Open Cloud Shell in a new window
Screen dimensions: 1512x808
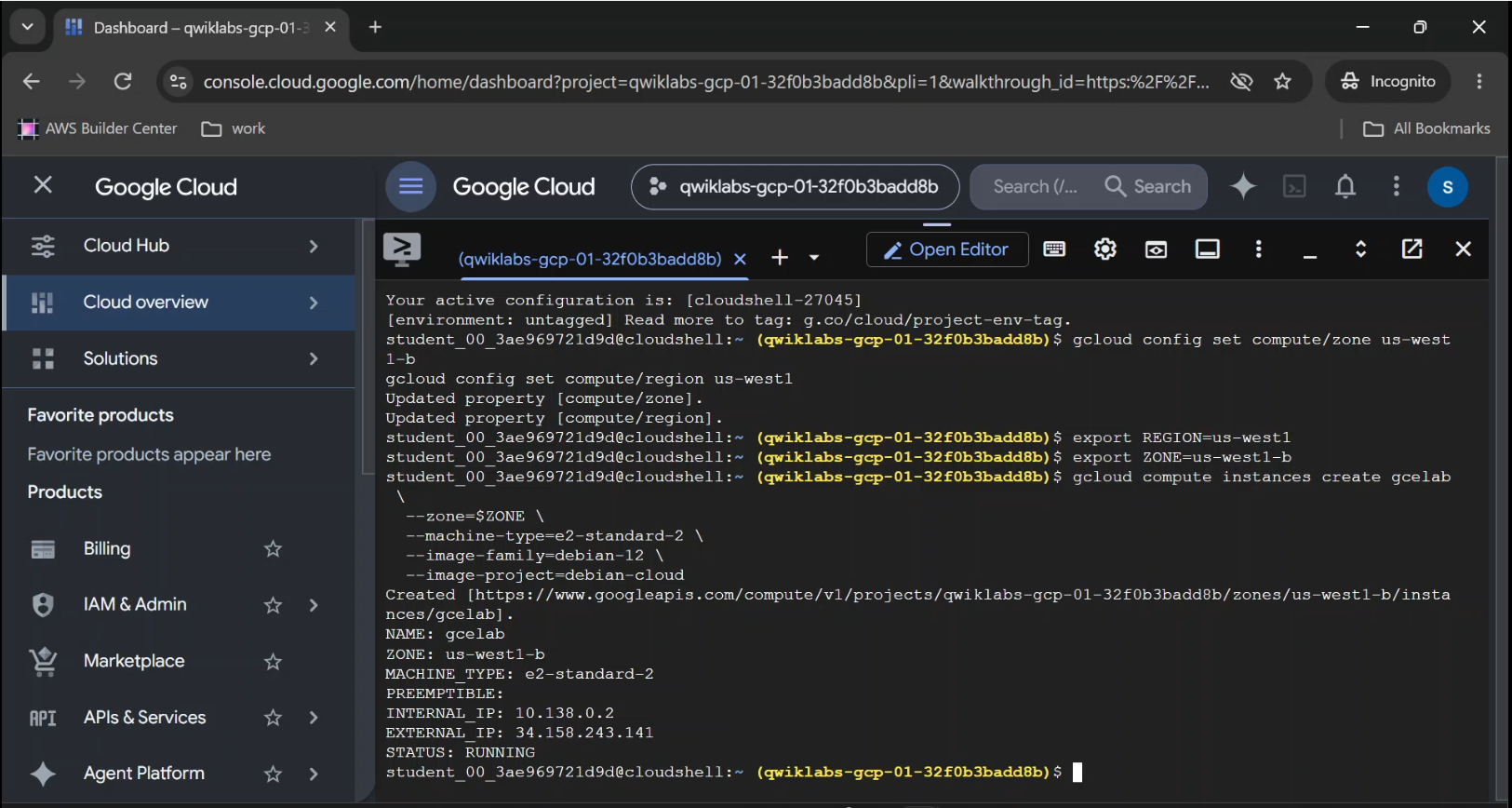pos(1412,249)
